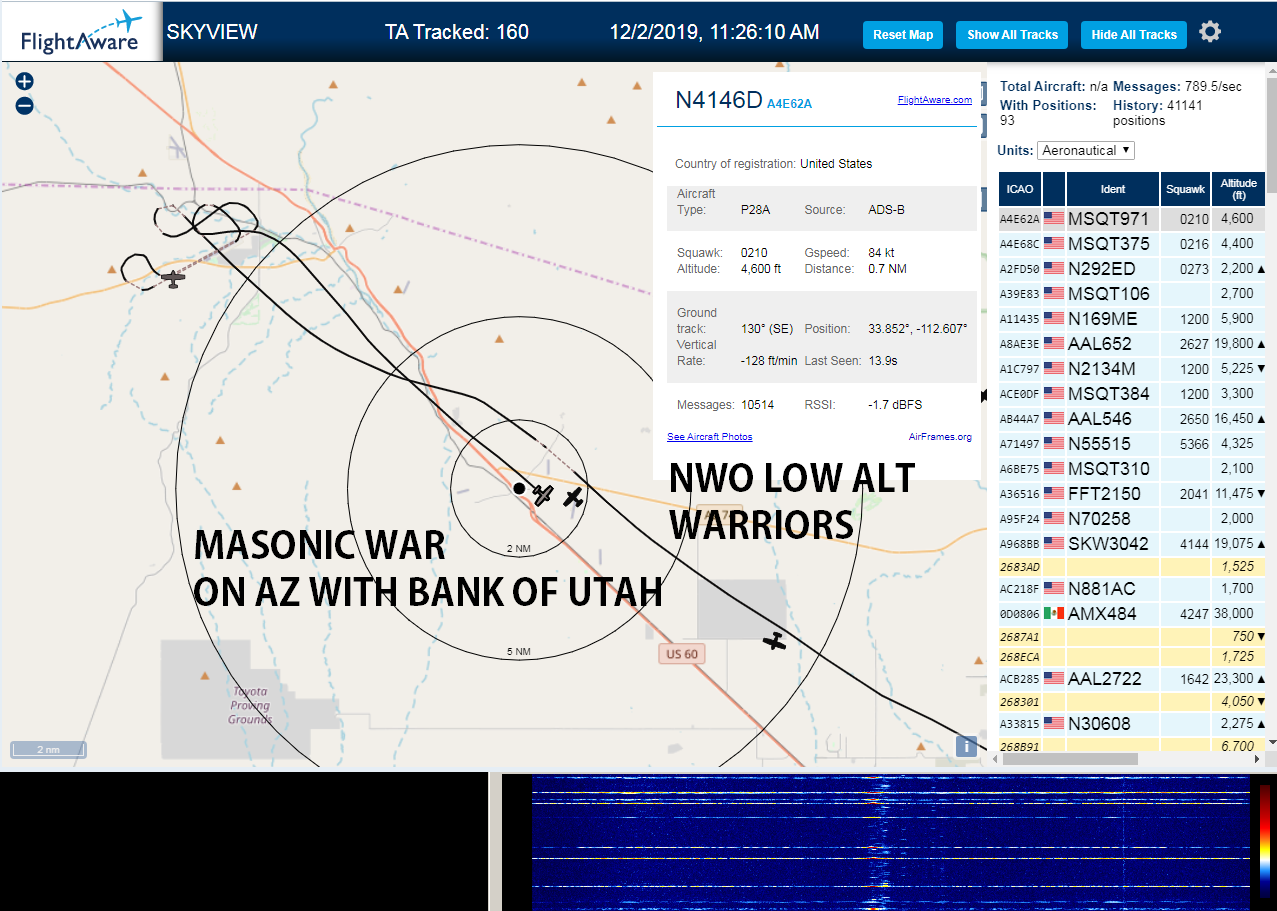Click the spectrum waterfall display

point(890,842)
